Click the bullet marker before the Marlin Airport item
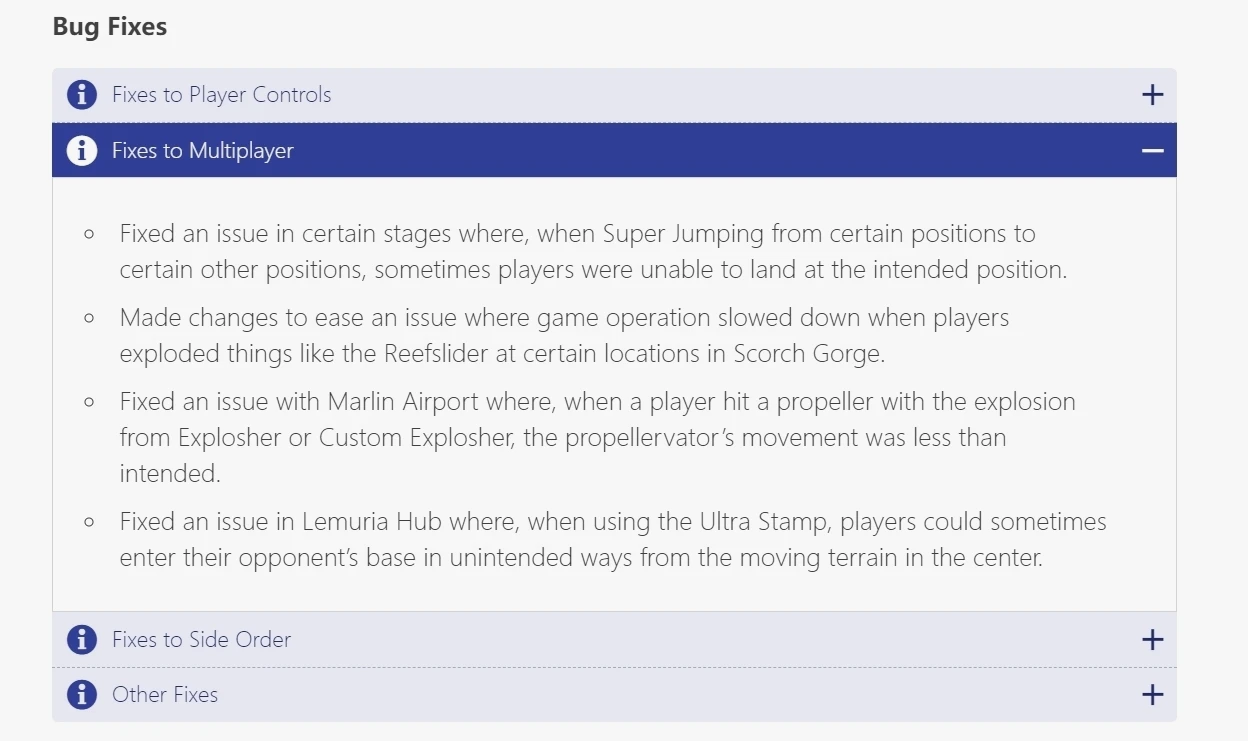1248x741 pixels. pos(90,402)
